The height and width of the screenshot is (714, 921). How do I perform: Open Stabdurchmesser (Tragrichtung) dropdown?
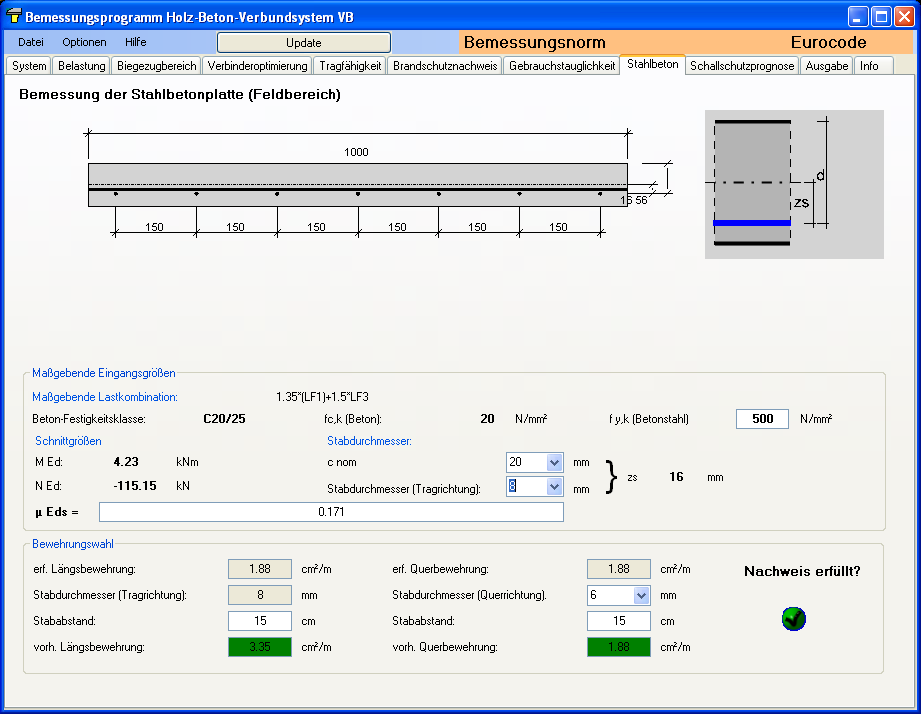click(x=555, y=487)
